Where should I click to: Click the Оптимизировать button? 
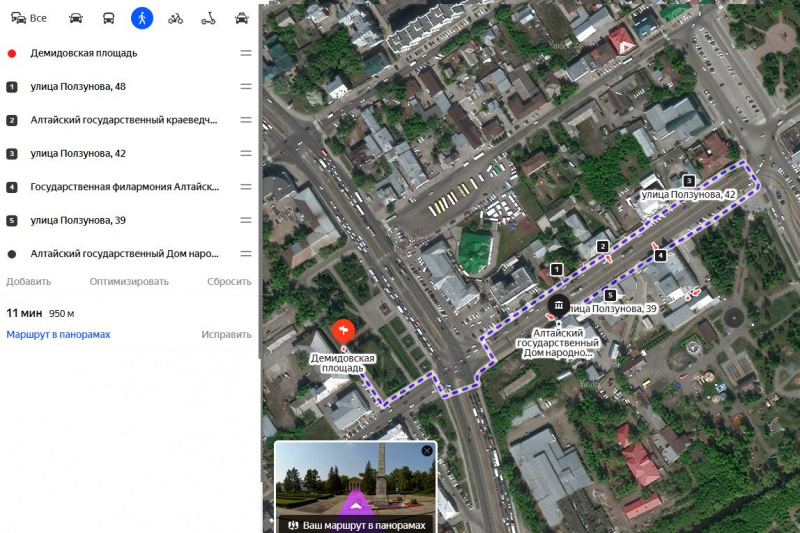129,281
